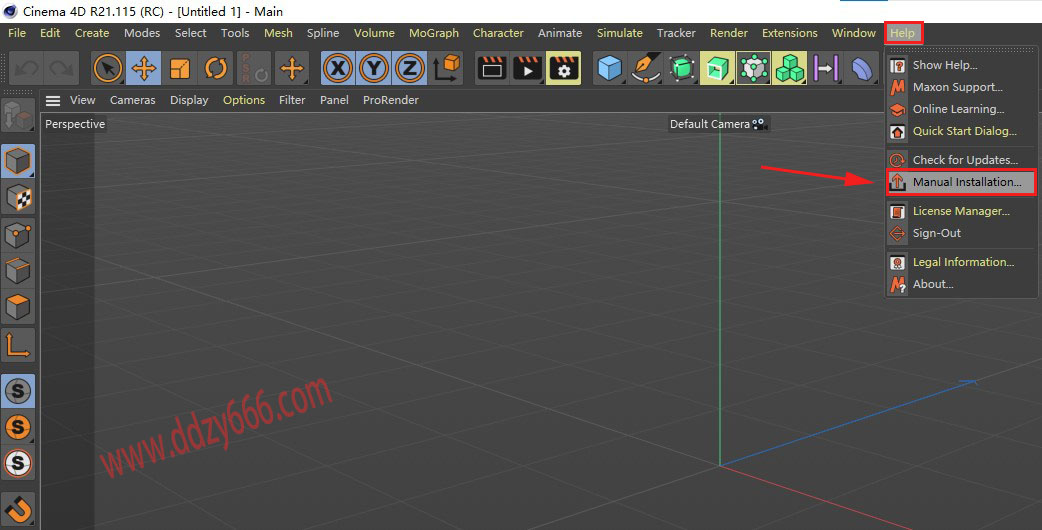Viewport: 1042px width, 530px height.
Task: Open the File menu
Action: pyautogui.click(x=17, y=33)
